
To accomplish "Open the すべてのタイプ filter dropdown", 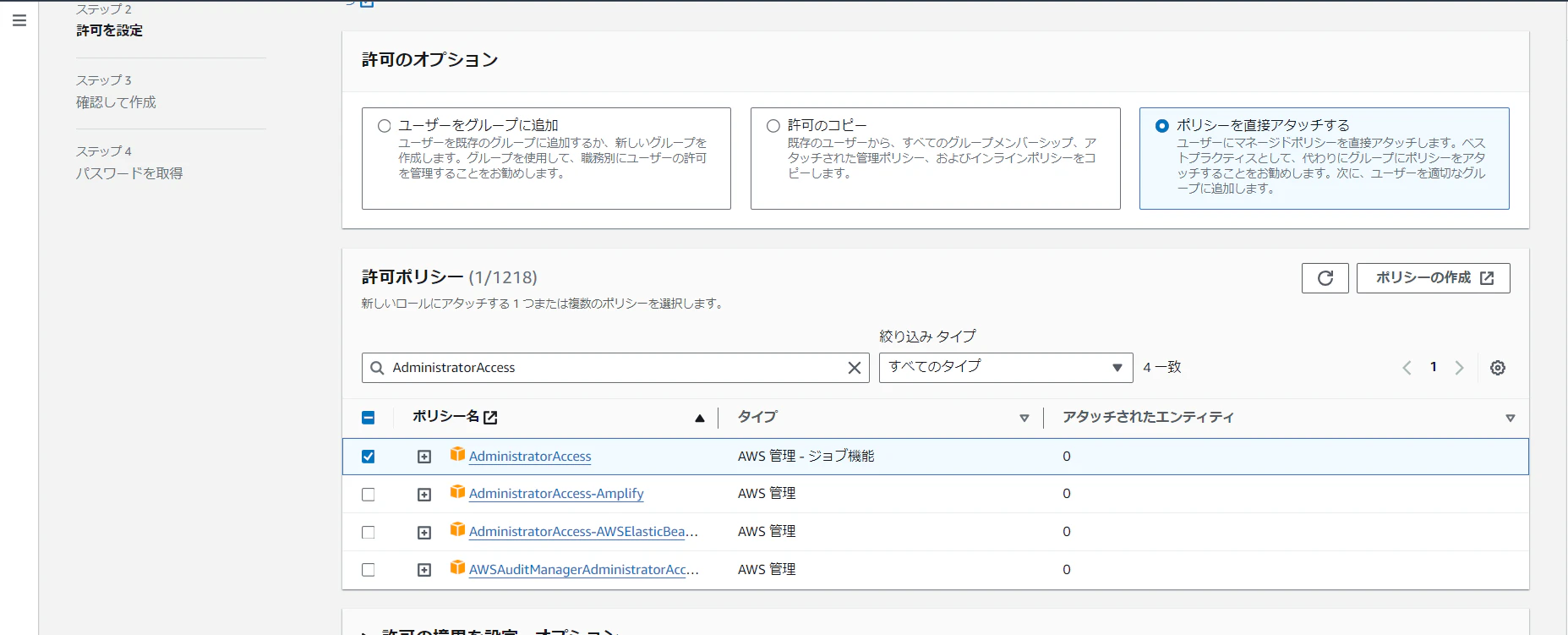I will 1006,368.
